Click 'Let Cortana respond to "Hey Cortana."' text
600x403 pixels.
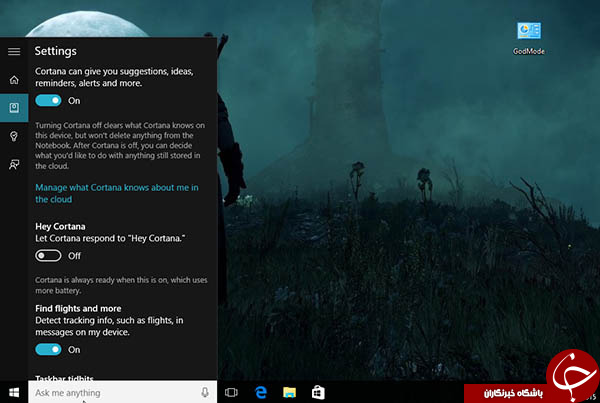(x=110, y=238)
